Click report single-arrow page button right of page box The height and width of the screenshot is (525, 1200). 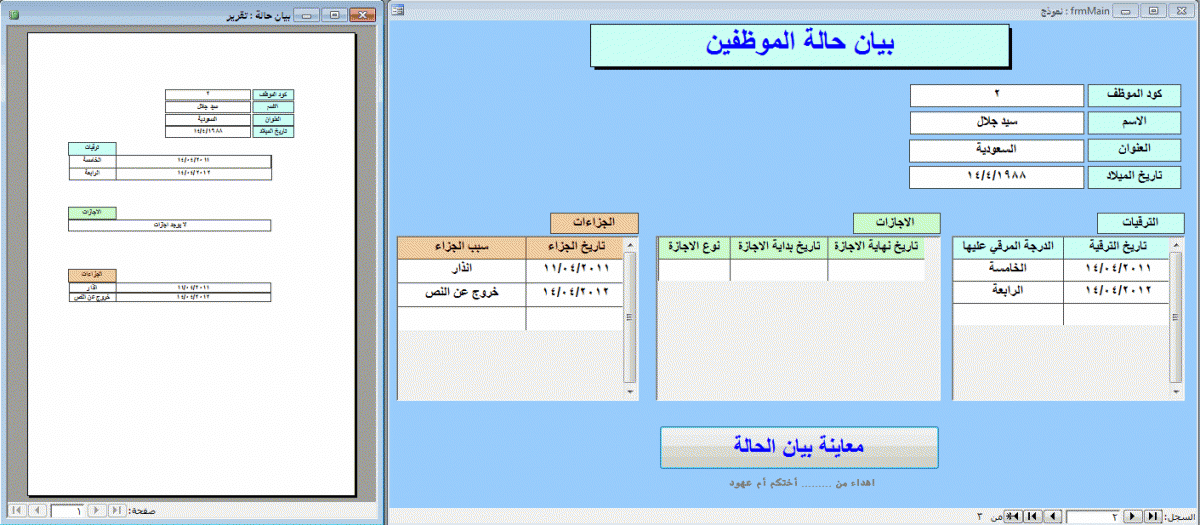point(97,510)
